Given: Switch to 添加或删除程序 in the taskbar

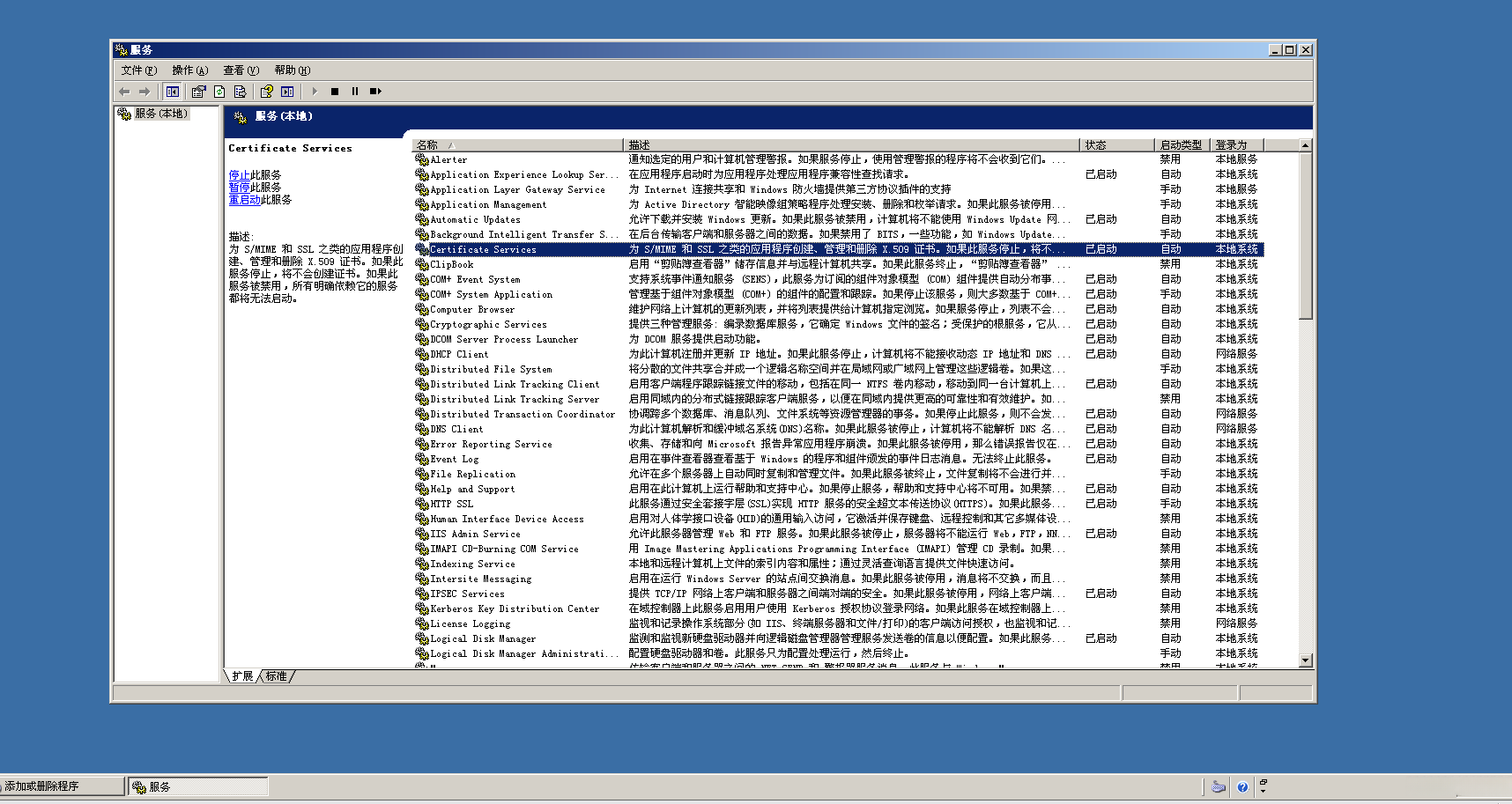Looking at the screenshot, I should 63,786.
